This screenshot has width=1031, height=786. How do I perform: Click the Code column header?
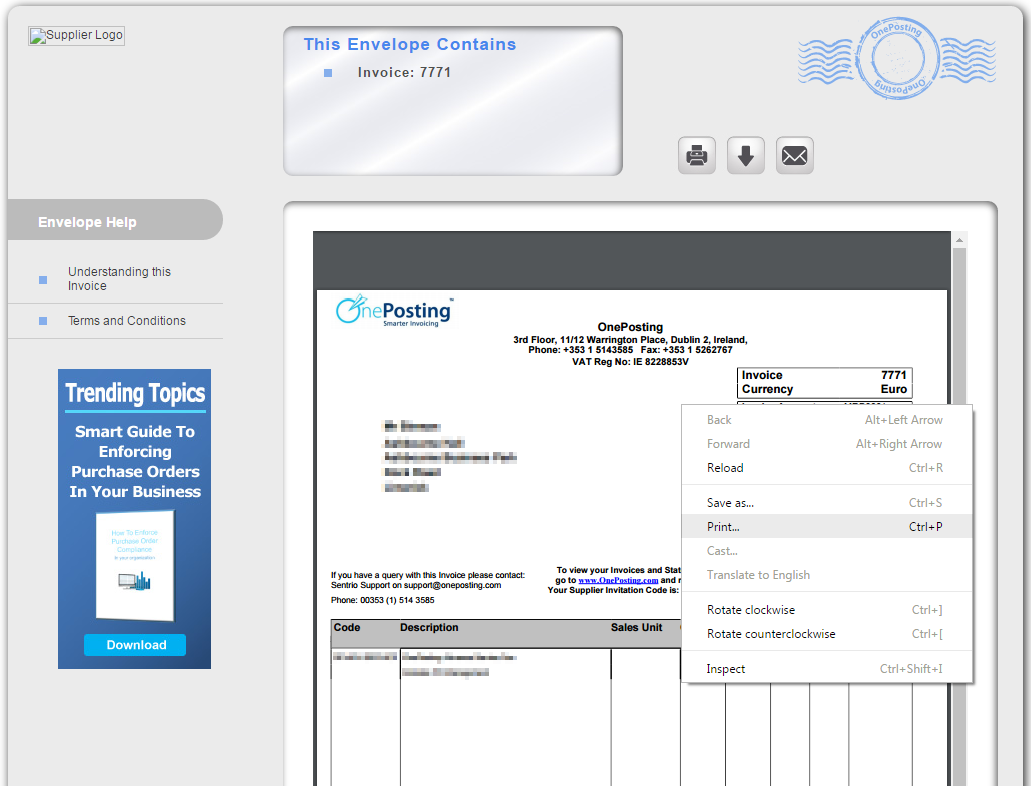(x=347, y=627)
